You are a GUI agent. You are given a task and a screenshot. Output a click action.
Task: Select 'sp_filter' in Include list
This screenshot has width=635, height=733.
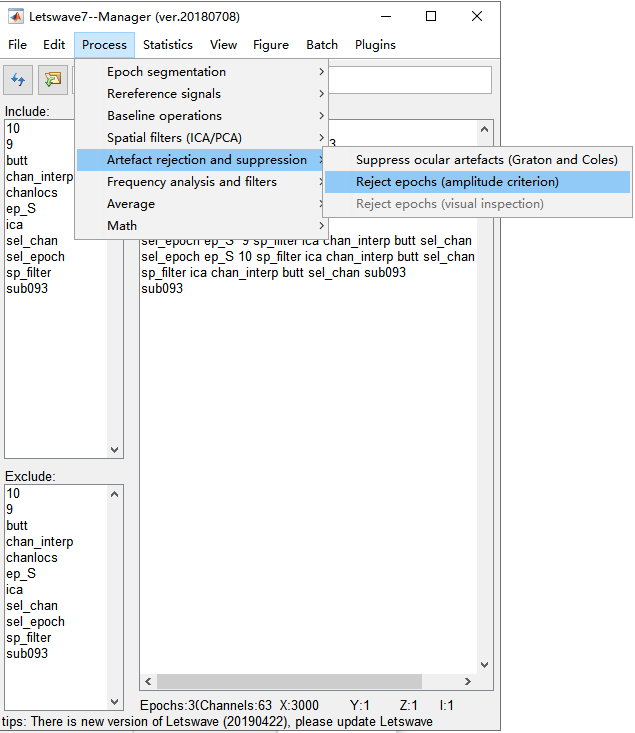click(x=29, y=273)
